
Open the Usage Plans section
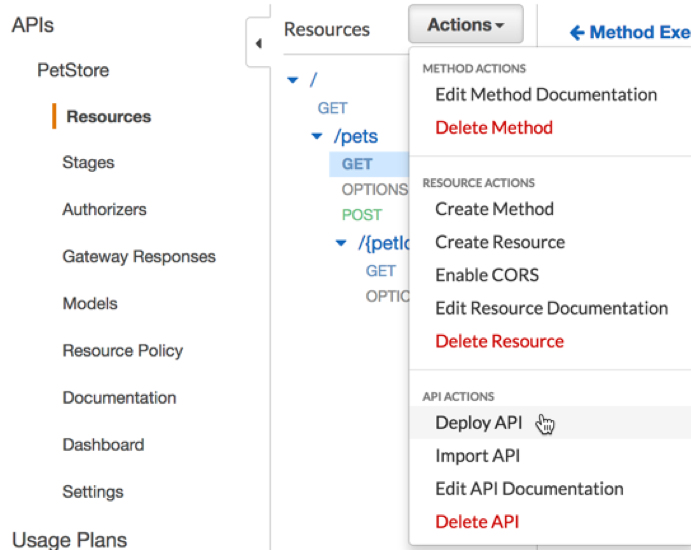(x=69, y=540)
